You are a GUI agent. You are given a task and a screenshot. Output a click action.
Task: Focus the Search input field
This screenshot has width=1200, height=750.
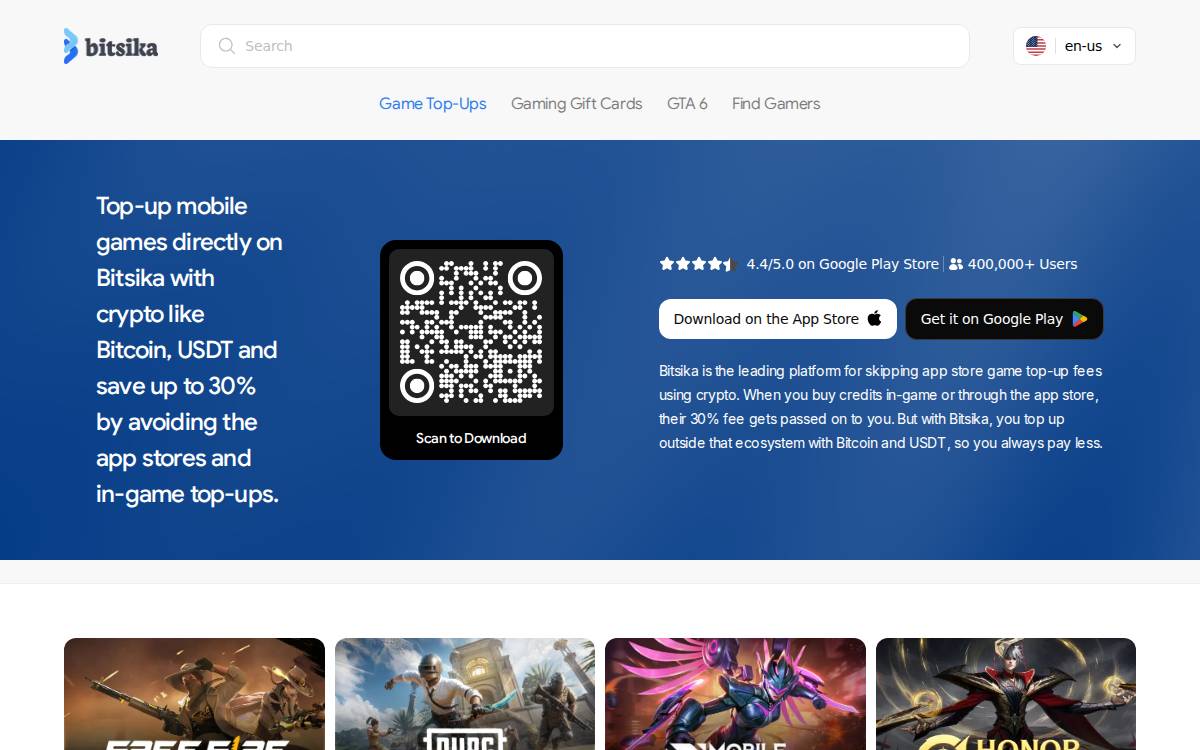tap(585, 46)
